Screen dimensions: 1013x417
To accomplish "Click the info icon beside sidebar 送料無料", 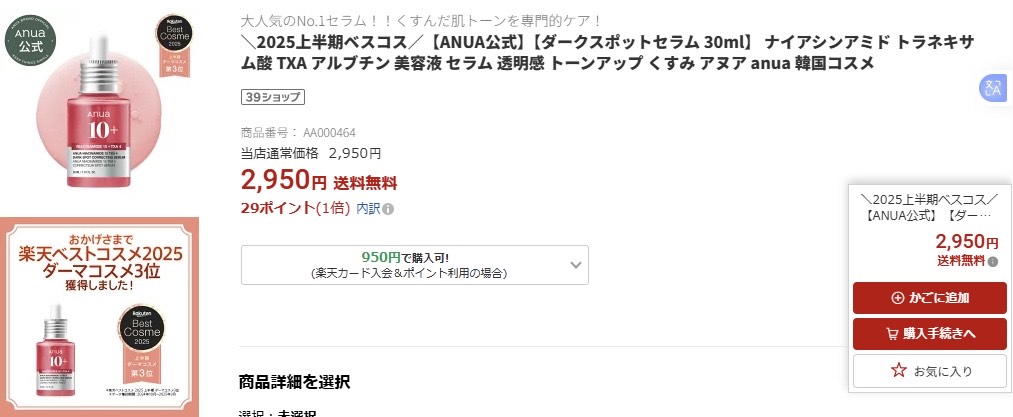I will (x=993, y=262).
